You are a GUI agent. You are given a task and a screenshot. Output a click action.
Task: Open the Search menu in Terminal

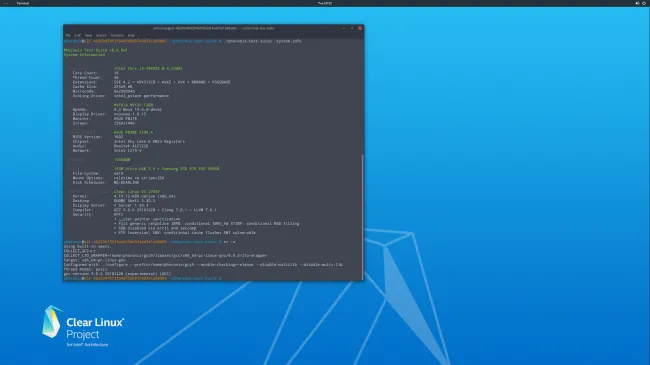[101, 35]
